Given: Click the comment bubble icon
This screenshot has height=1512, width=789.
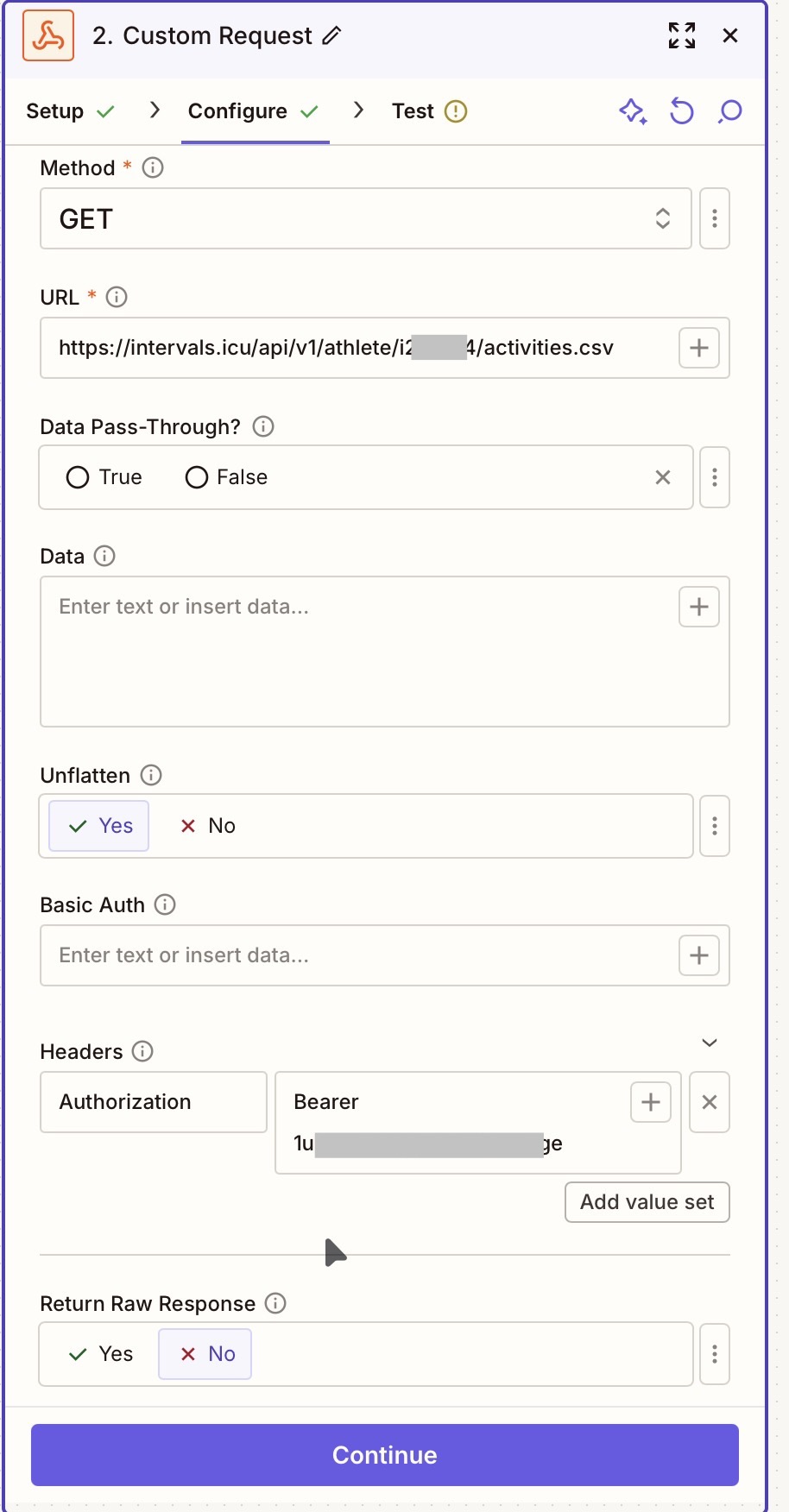Looking at the screenshot, I should [730, 111].
